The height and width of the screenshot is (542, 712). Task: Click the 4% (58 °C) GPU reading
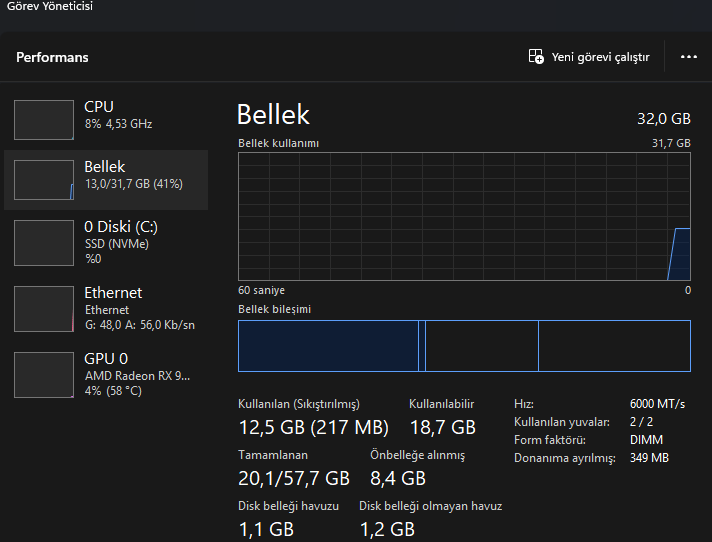pyautogui.click(x=113, y=391)
